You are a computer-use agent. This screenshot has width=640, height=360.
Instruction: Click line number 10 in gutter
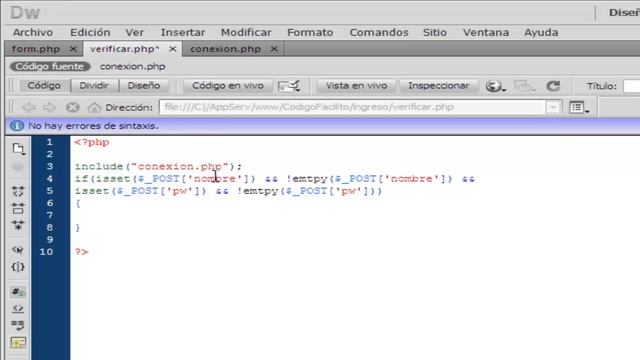(x=46, y=252)
